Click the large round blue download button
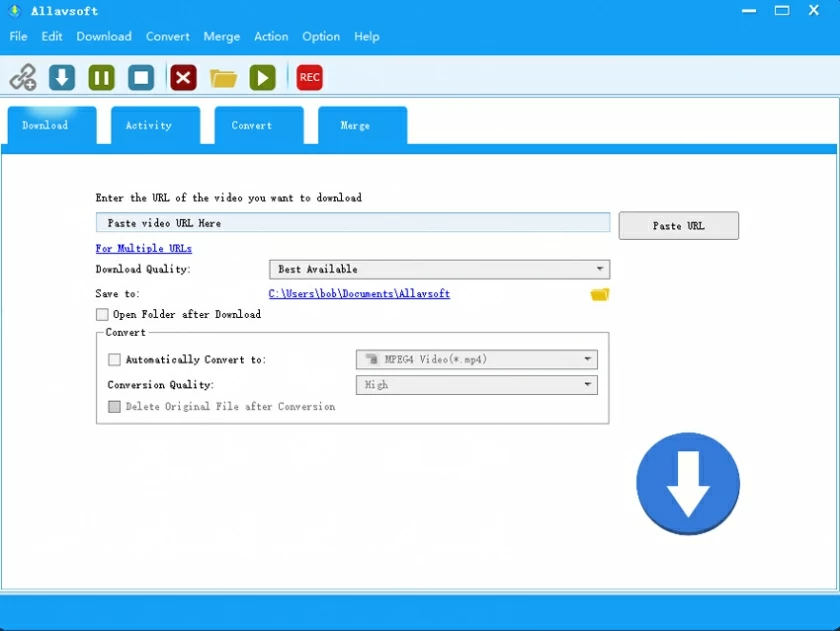This screenshot has height=631, width=840. pyautogui.click(x=688, y=484)
